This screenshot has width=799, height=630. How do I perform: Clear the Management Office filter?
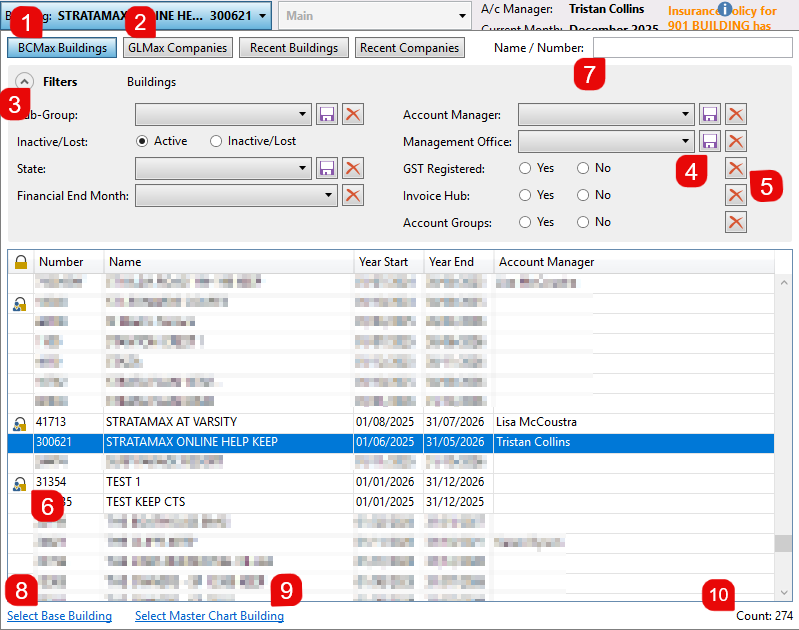click(x=736, y=141)
